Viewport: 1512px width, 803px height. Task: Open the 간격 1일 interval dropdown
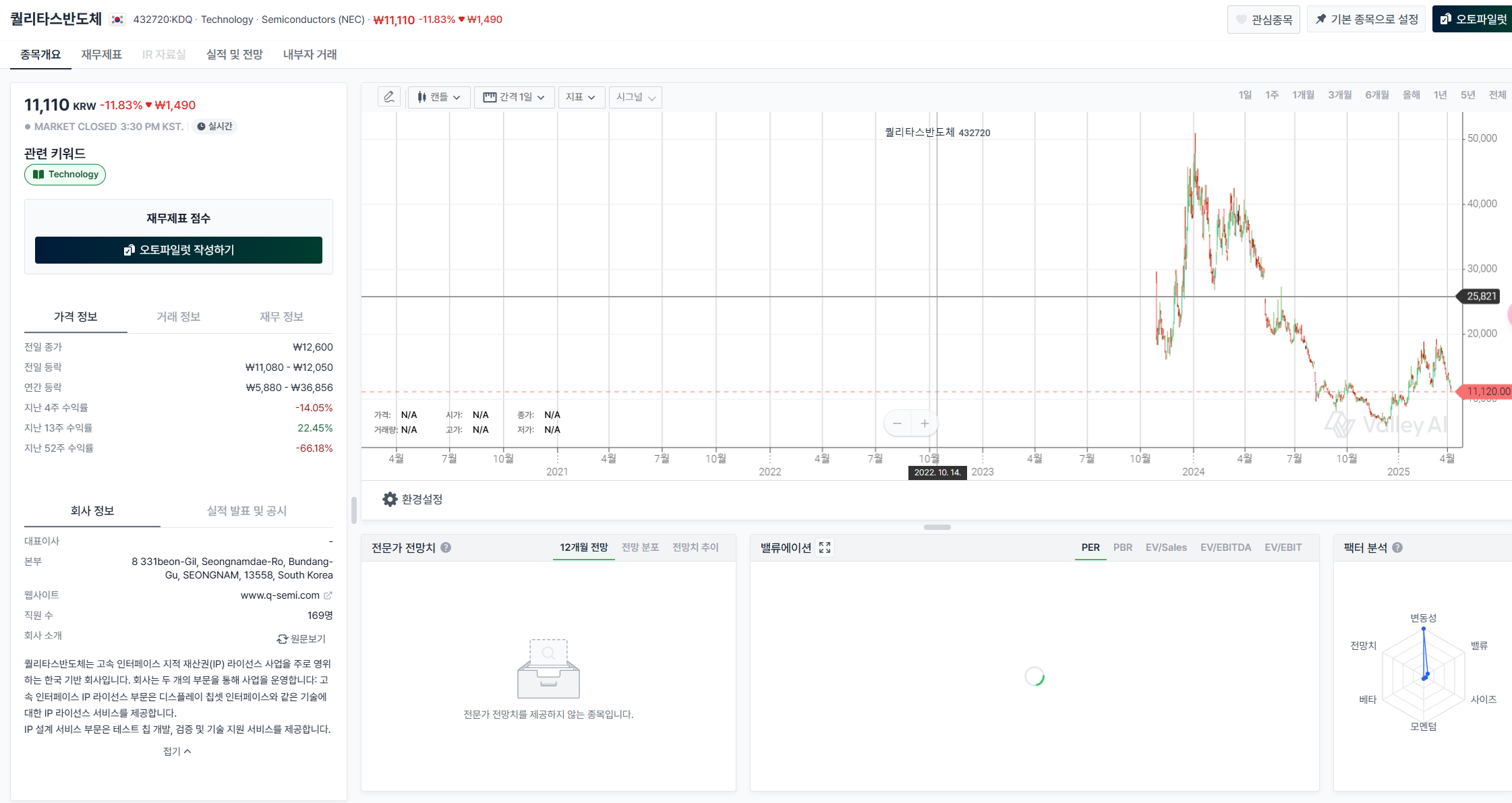[514, 97]
